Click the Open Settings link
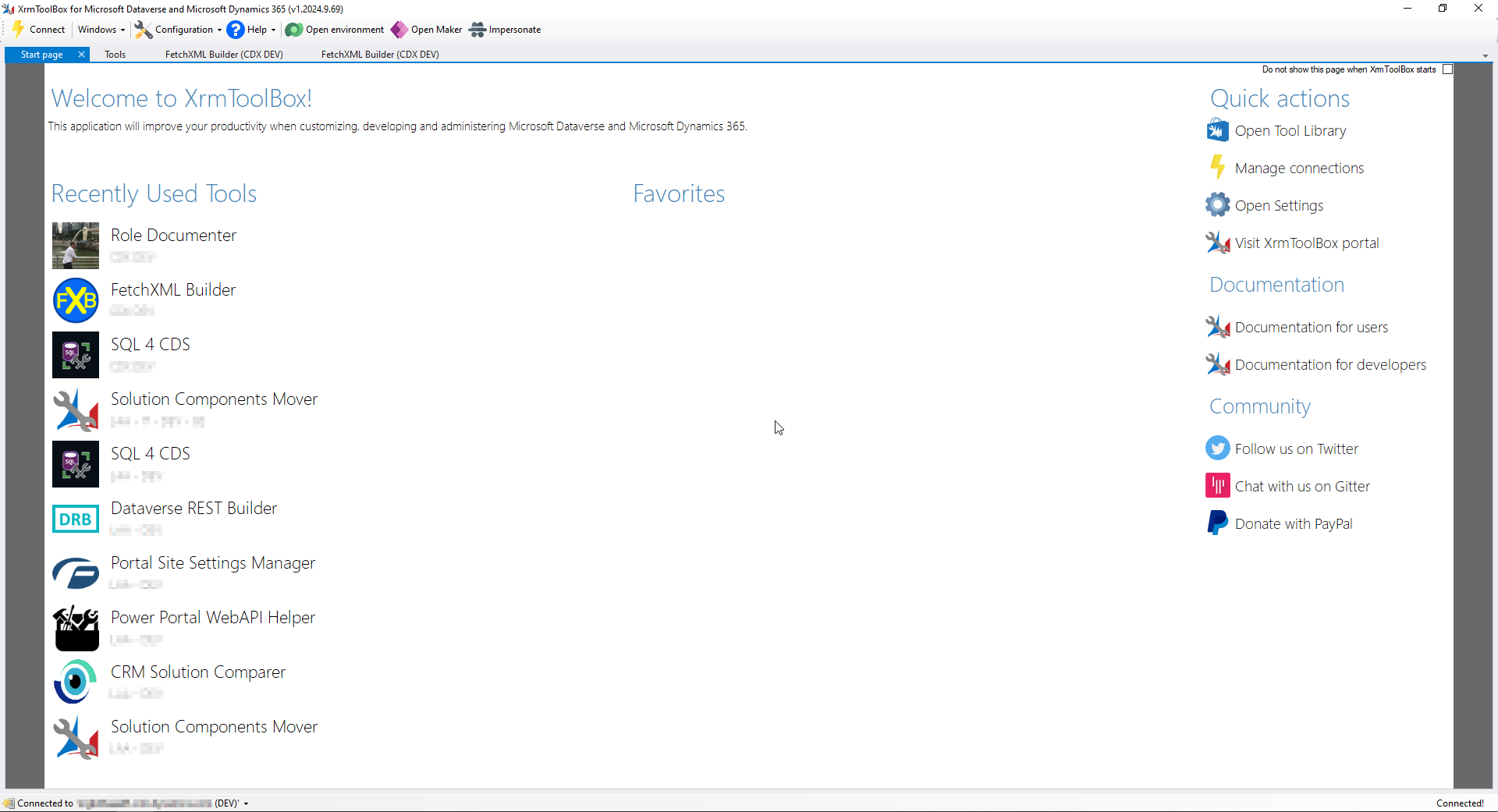Viewport: 1498px width, 812px height. (1279, 206)
